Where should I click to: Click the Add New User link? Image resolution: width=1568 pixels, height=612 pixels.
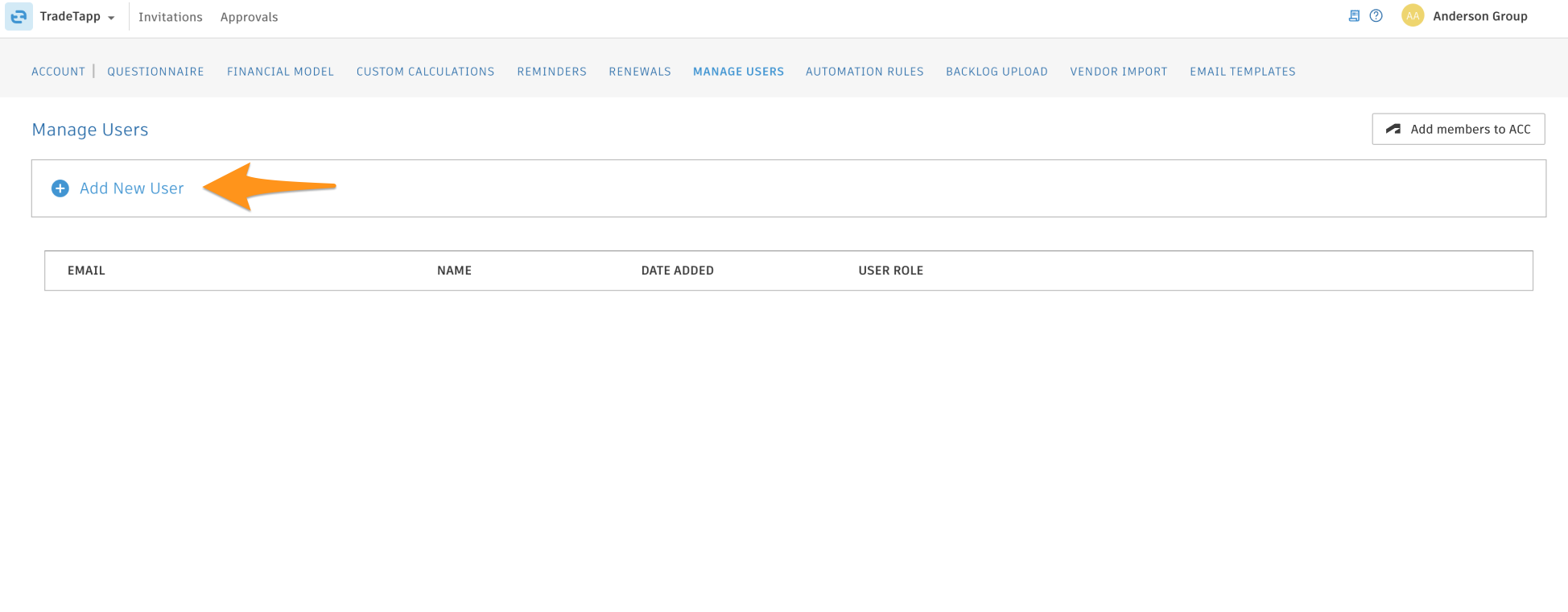pyautogui.click(x=131, y=188)
